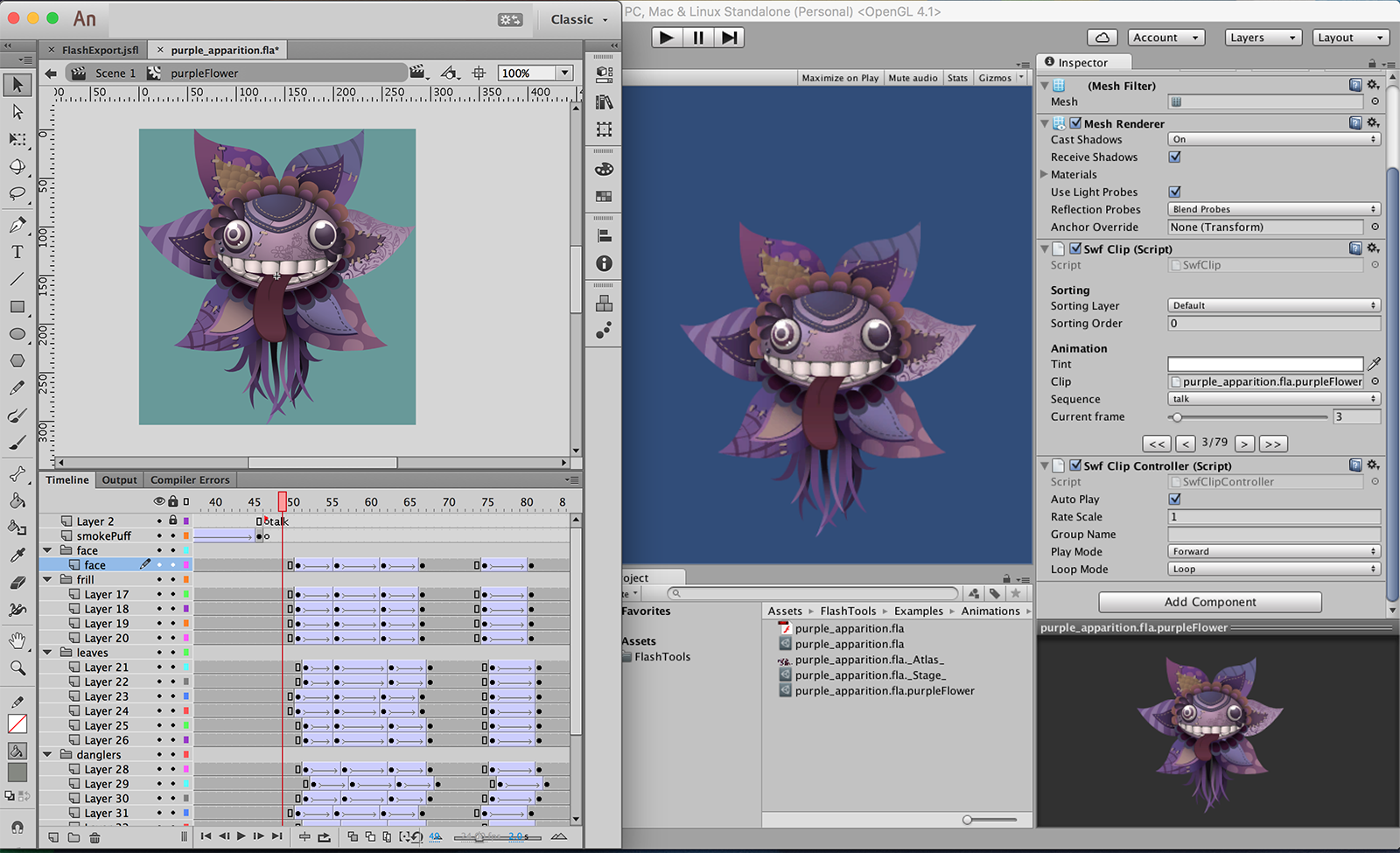Toggle the Receive Shadows checkbox
Screen dimensions: 1400x853
tap(1174, 157)
